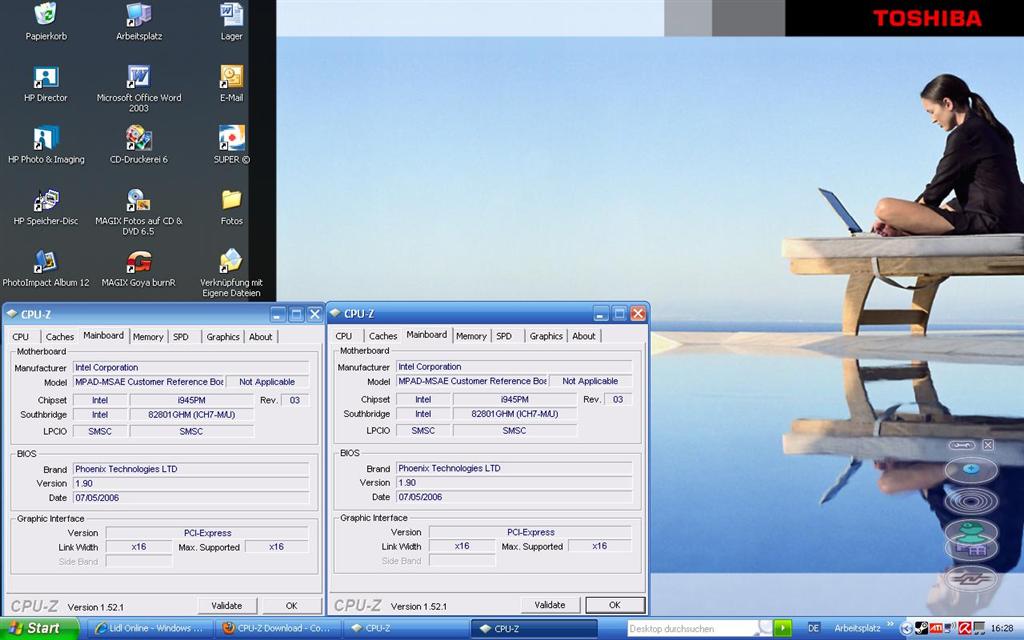The image size is (1024, 640).
Task: Click the Avira red umbrella tray icon
Action: click(964, 628)
